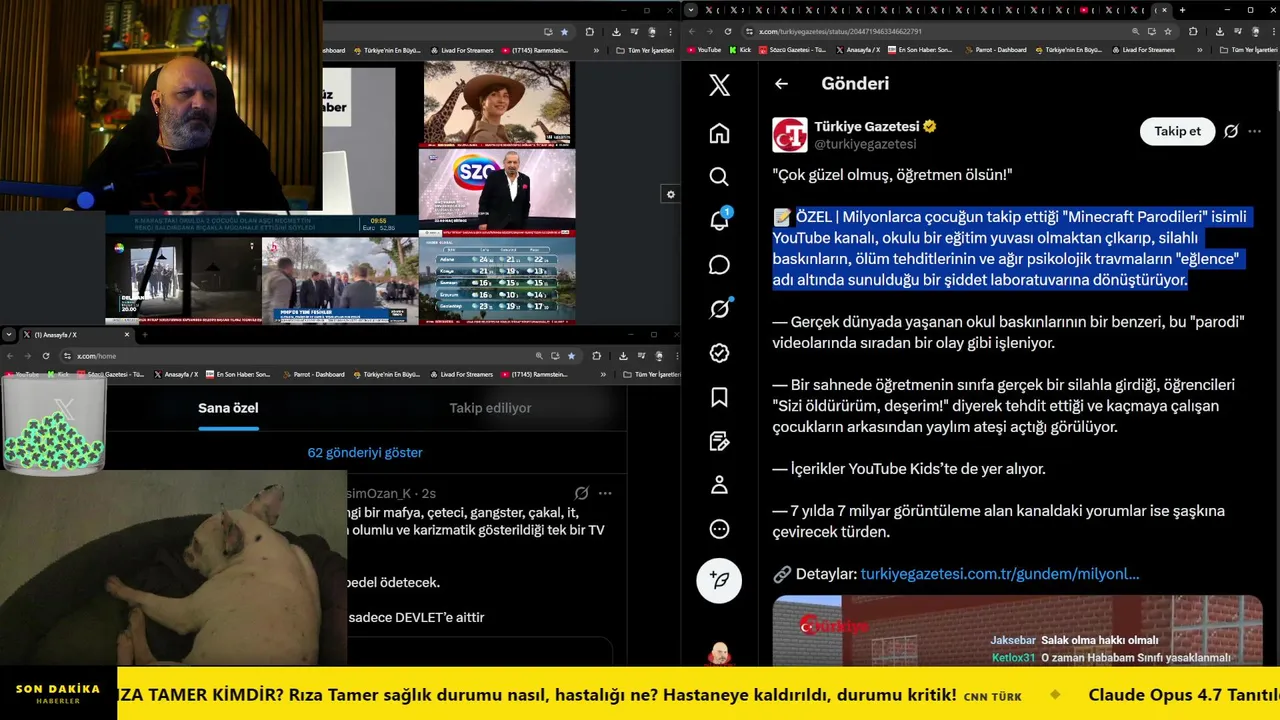The width and height of the screenshot is (1280, 720).
Task: Open Türkiye Gazetesi profile avatar
Action: pyautogui.click(x=790, y=135)
